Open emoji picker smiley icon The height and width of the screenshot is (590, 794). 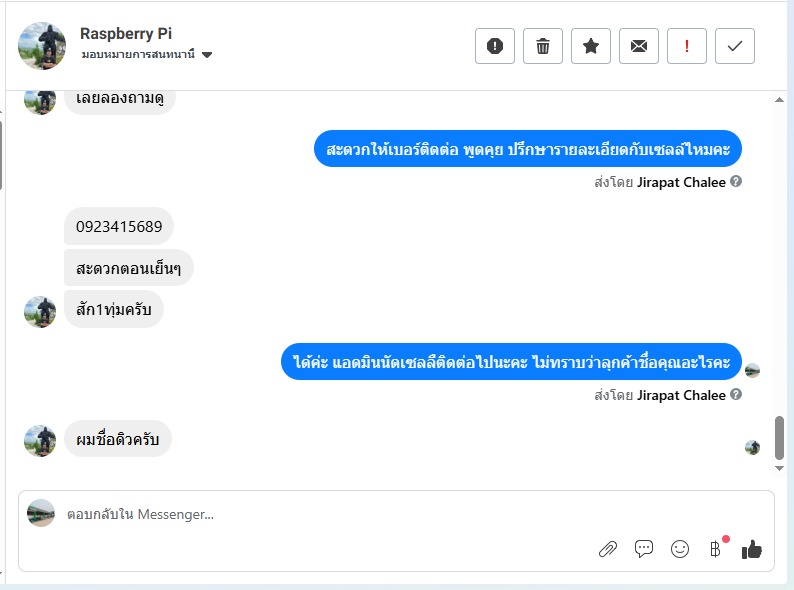click(x=680, y=549)
